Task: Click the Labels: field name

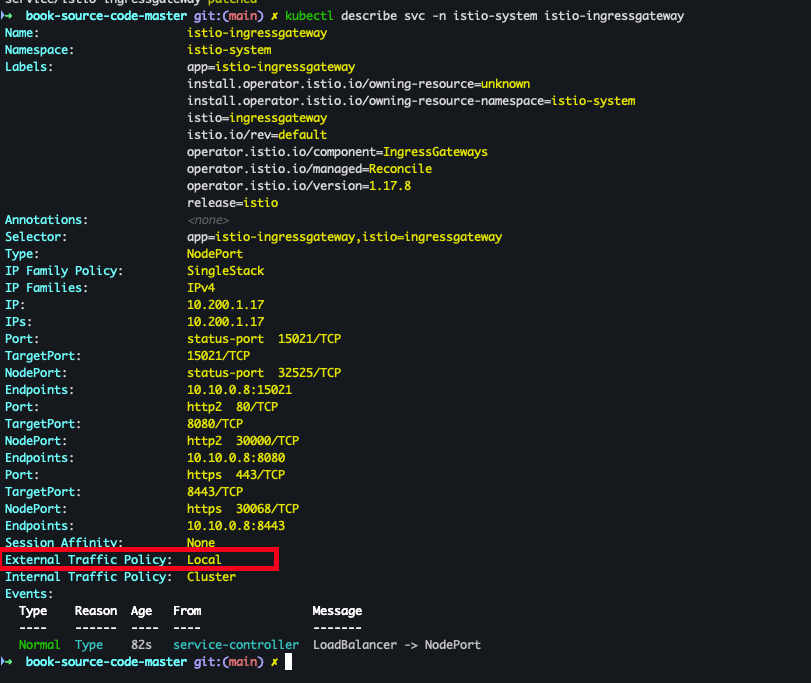Action: 29,67
